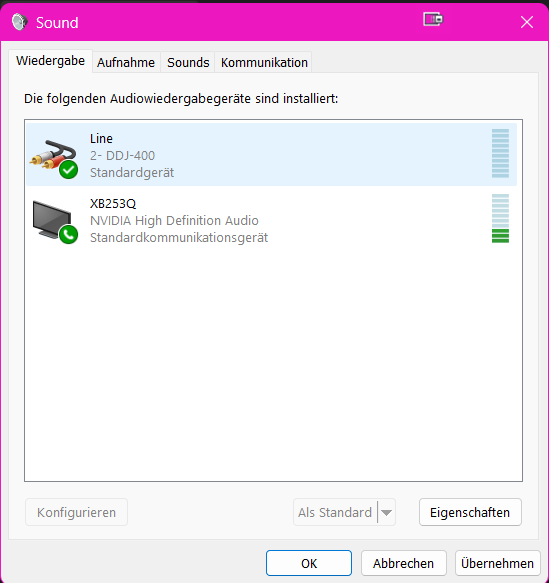Viewport: 549px width, 583px height.
Task: Click Abbrechen to cancel changes
Action: tap(404, 563)
